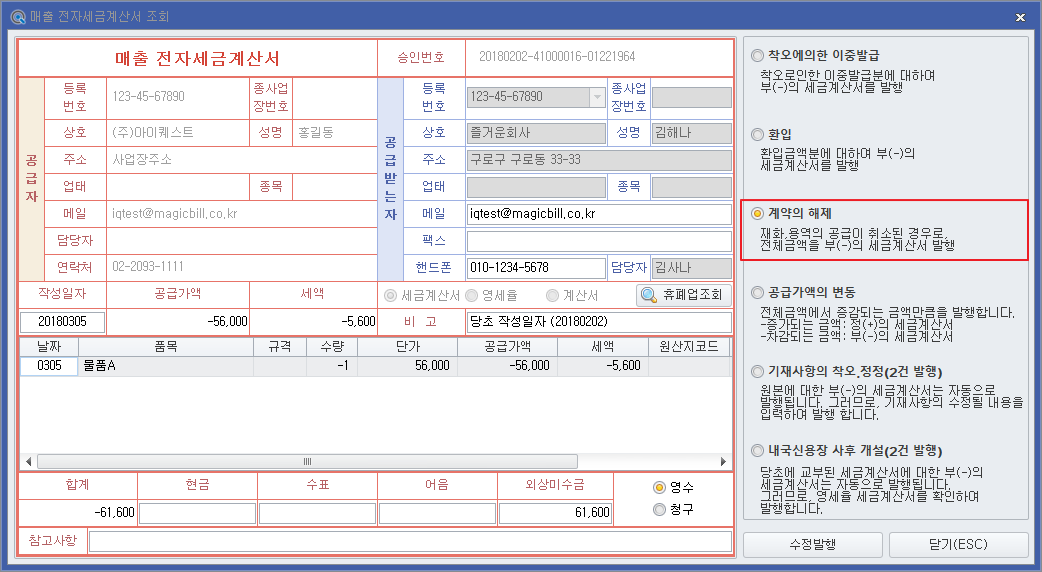Click the 현금 amount input field
The width and height of the screenshot is (1042, 572).
point(197,513)
